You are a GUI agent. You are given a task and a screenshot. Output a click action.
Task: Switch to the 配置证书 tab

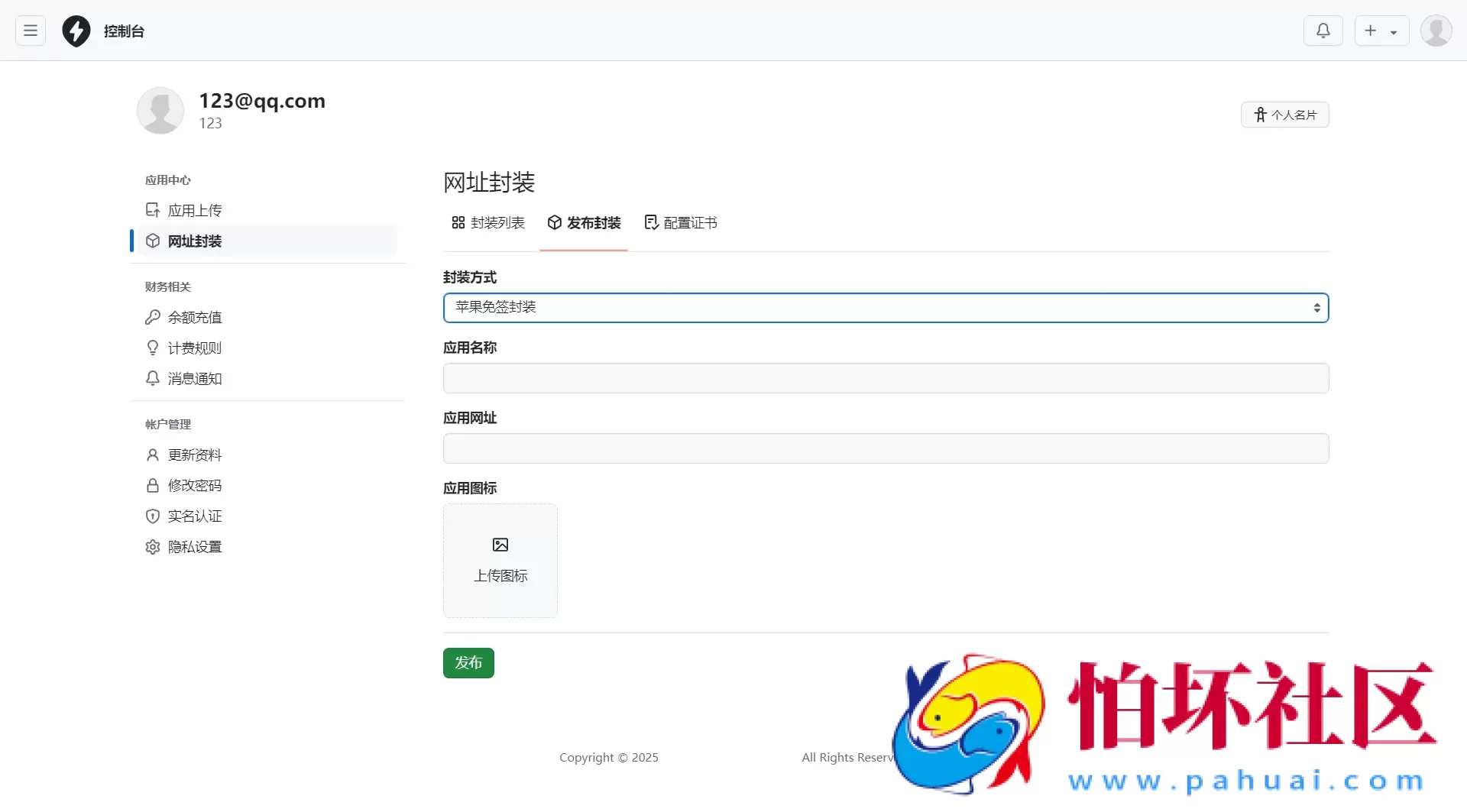pos(680,223)
